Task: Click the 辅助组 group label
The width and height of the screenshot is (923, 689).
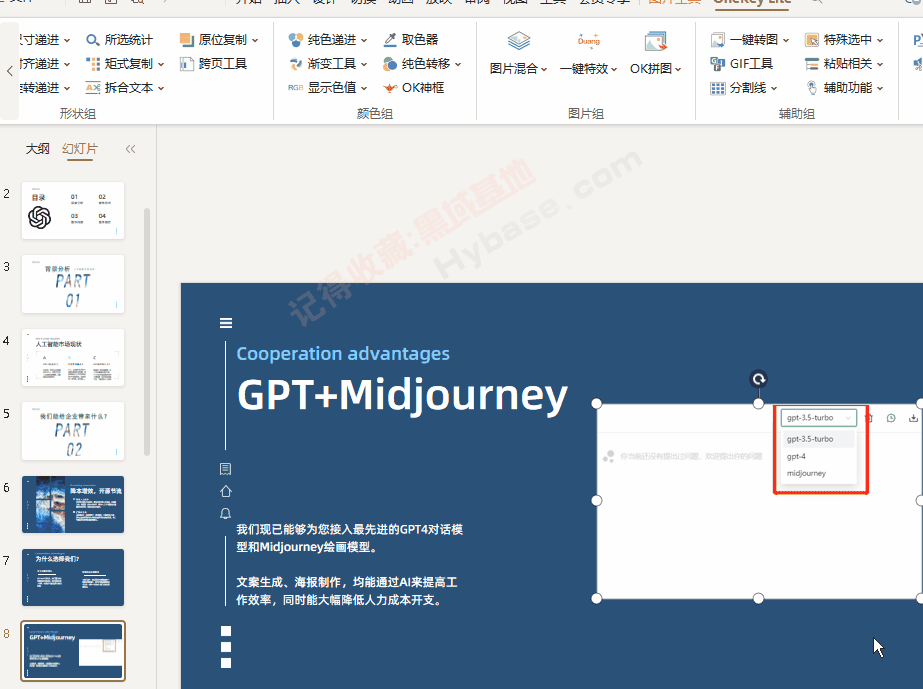Action: point(797,114)
